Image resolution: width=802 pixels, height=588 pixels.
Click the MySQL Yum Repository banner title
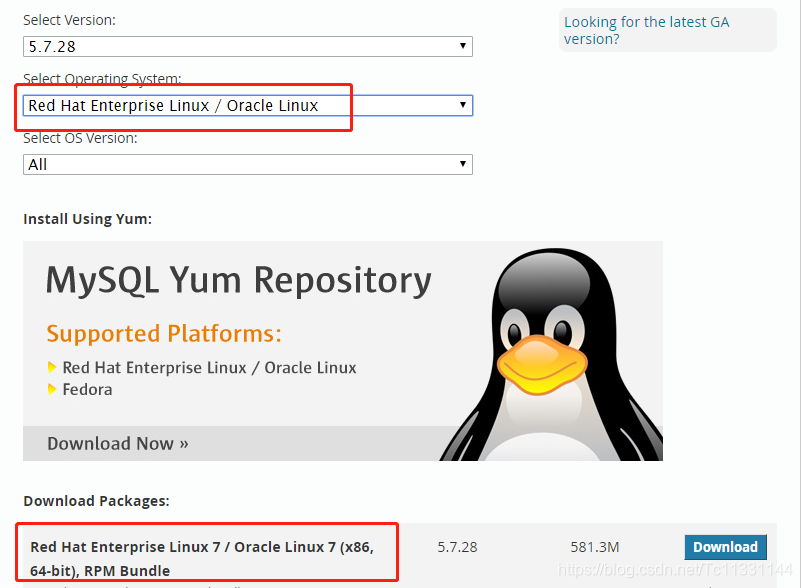[x=238, y=280]
